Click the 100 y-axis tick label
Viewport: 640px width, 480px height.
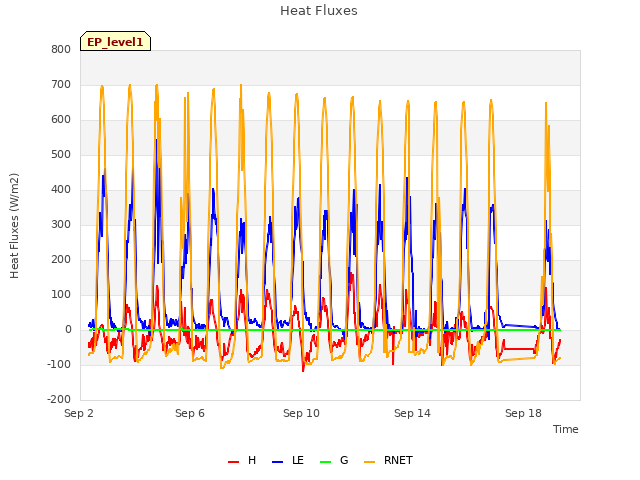(61, 295)
